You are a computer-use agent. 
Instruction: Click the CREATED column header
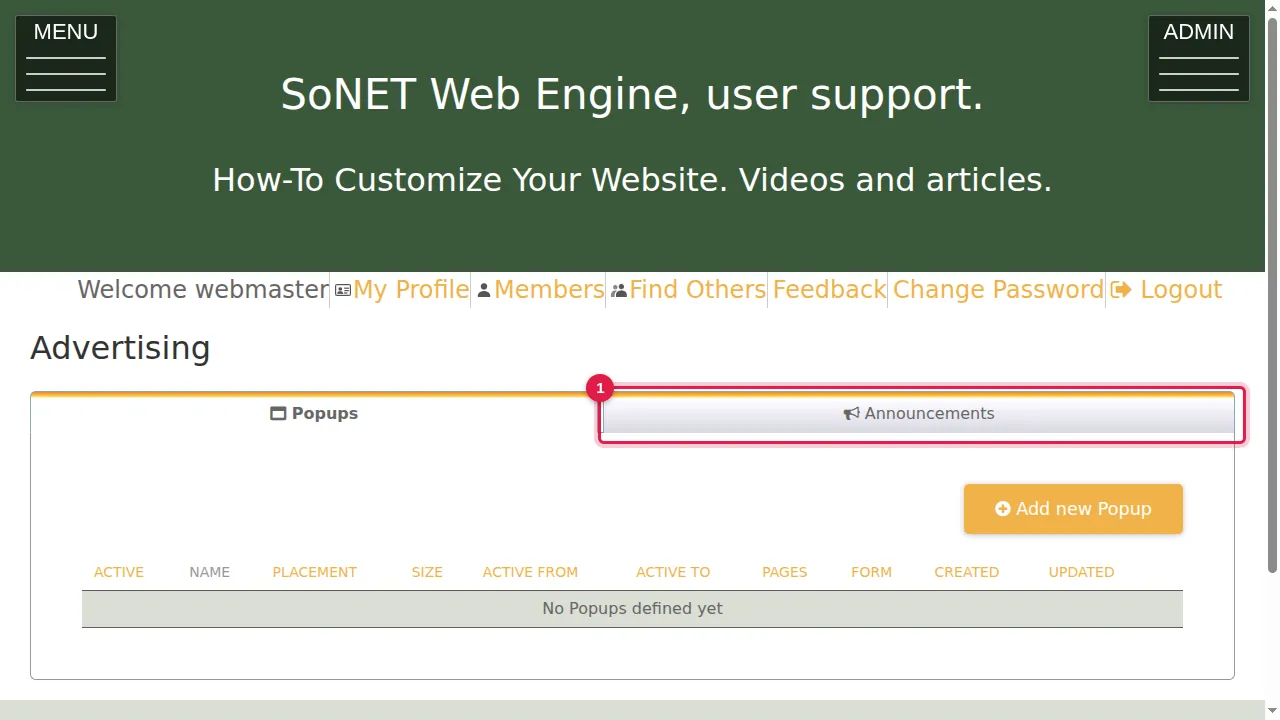click(967, 572)
